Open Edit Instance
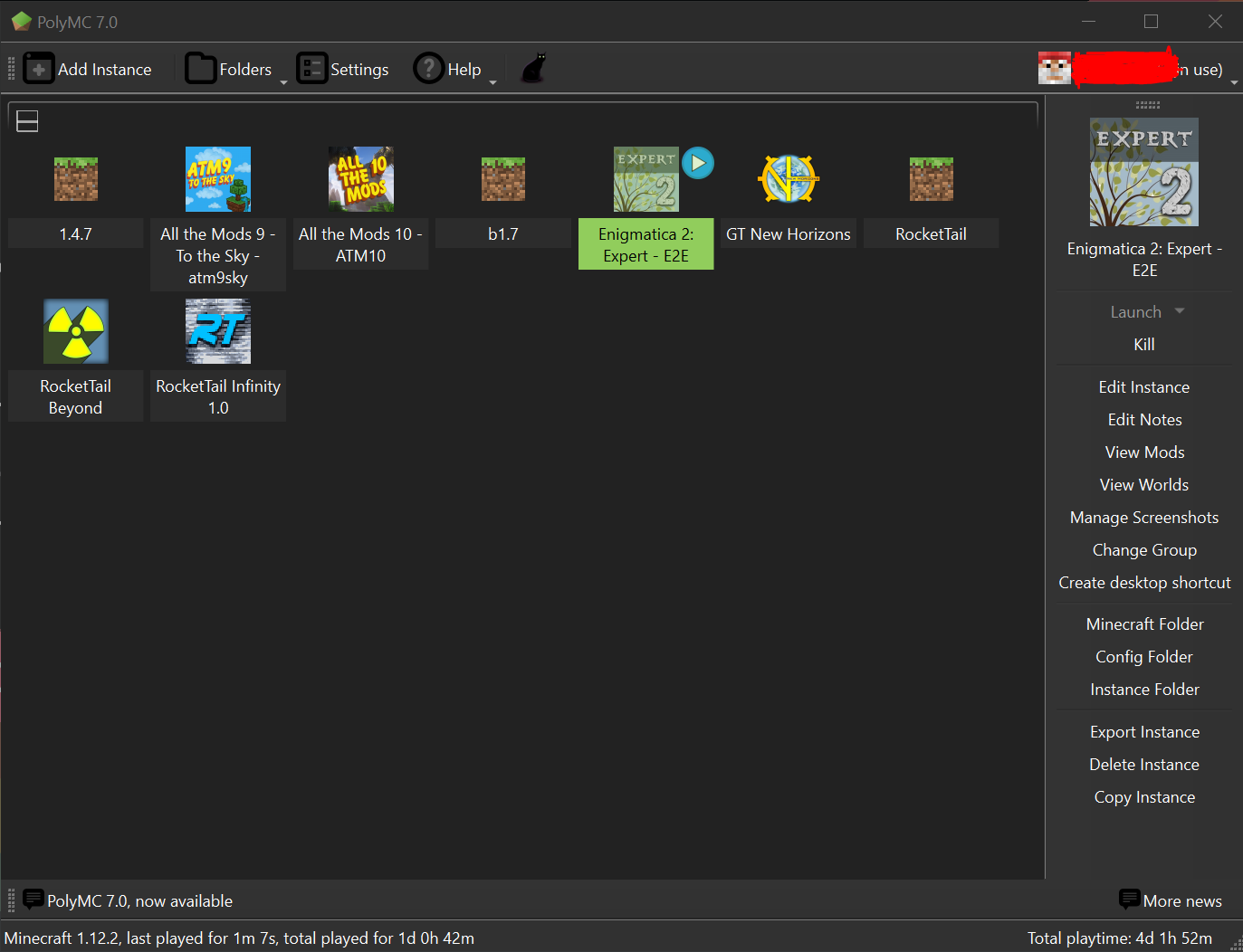1243x952 pixels. [x=1144, y=387]
